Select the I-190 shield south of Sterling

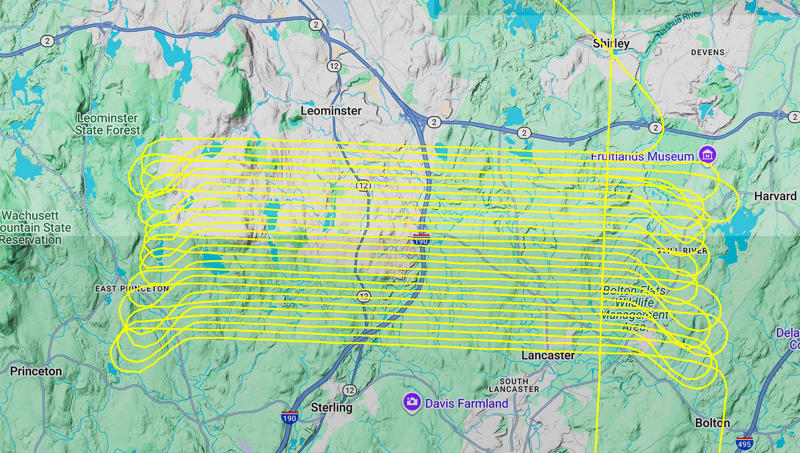[x=289, y=418]
